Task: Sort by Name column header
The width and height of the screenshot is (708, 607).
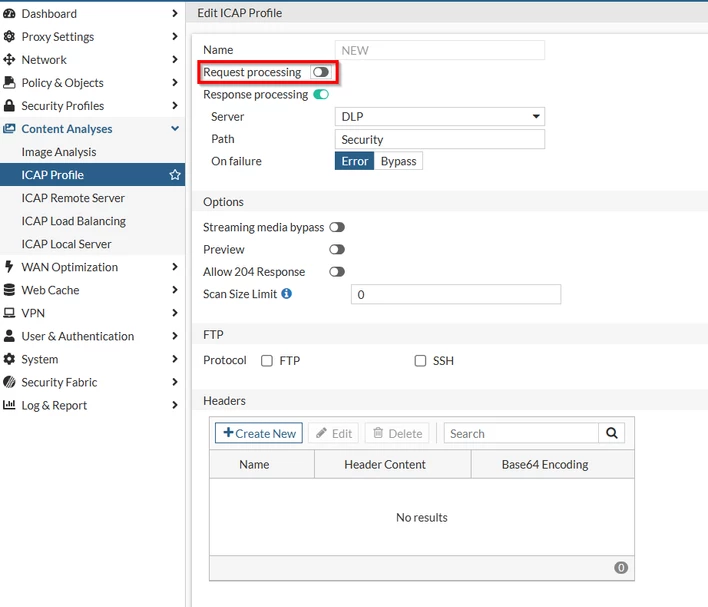Action: click(x=262, y=464)
